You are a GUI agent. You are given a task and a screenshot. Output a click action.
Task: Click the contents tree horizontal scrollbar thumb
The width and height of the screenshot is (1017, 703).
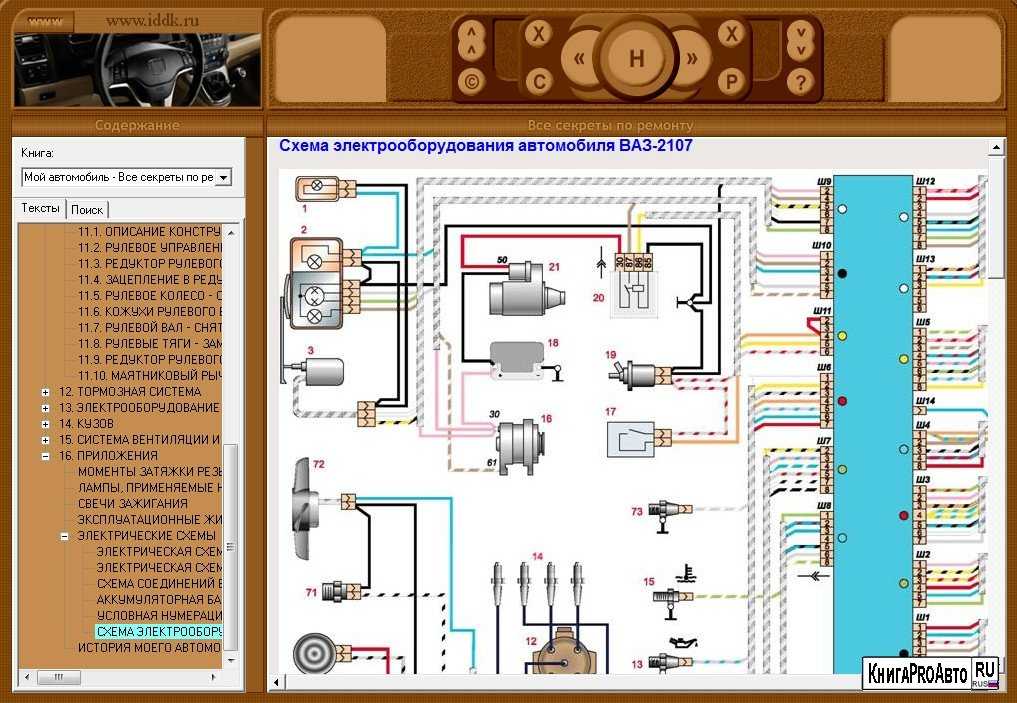coord(59,677)
